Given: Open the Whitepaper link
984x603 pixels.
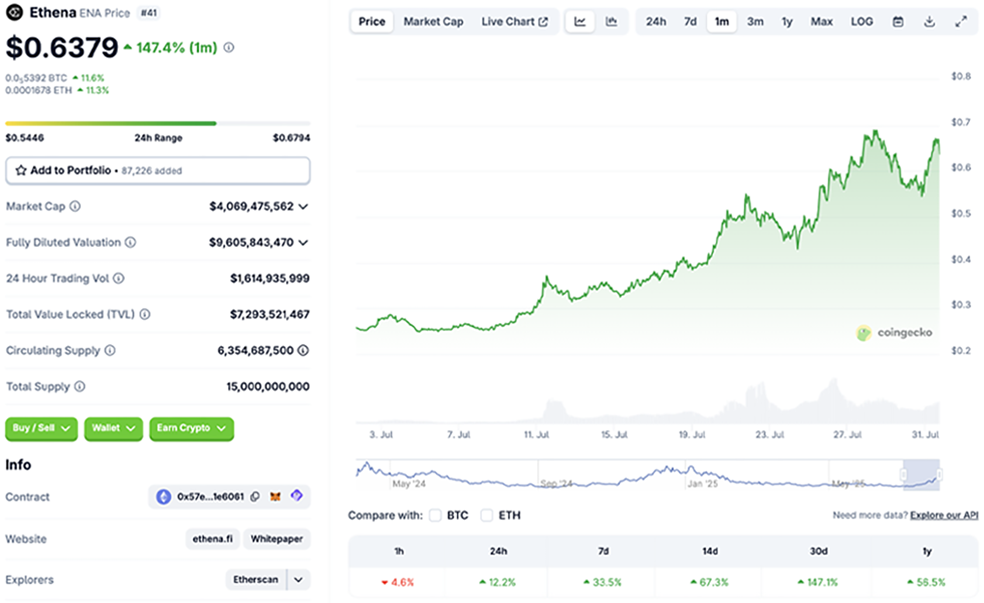Looking at the screenshot, I should [277, 539].
